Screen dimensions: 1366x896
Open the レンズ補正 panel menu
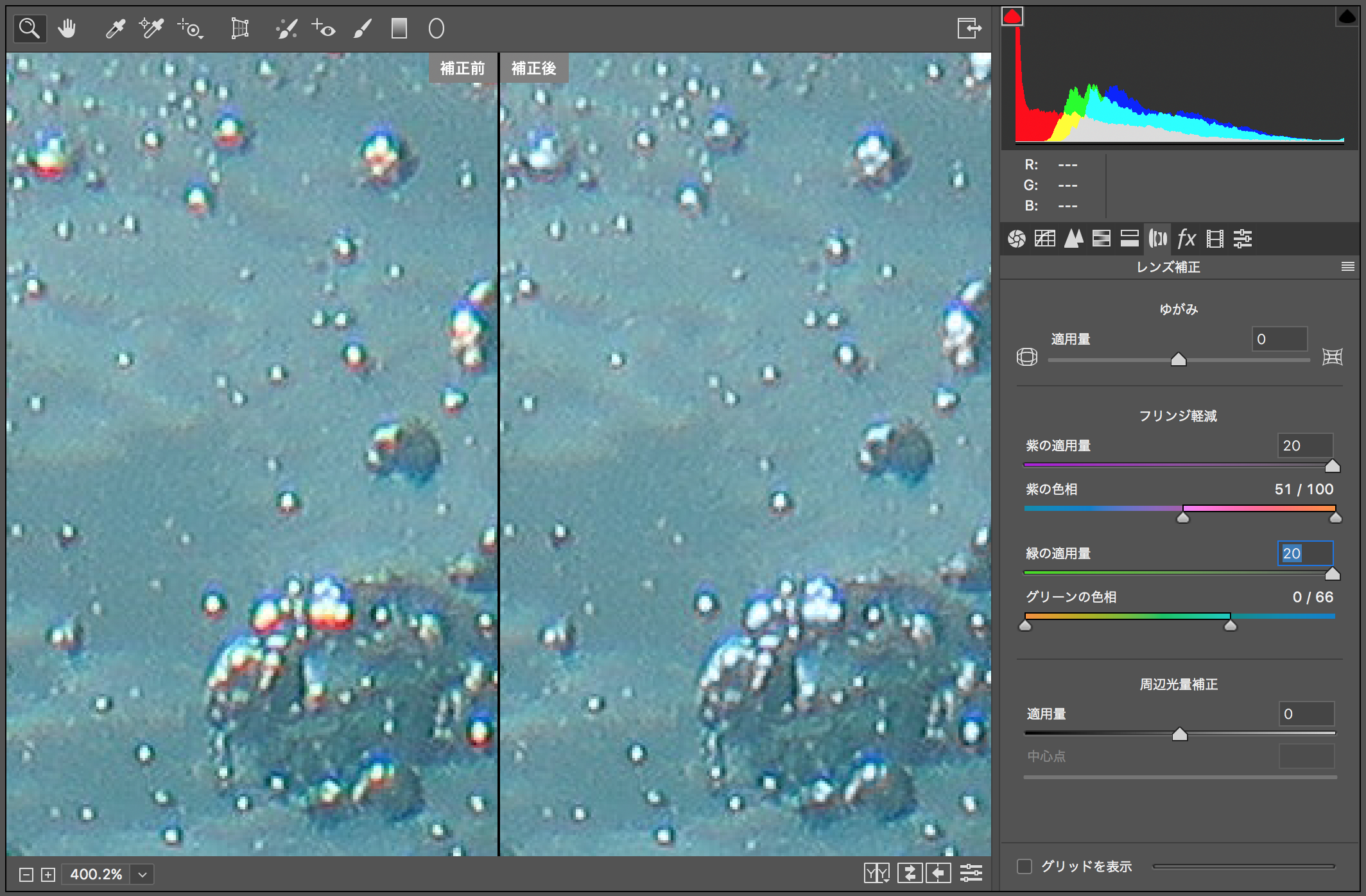coord(1347,266)
